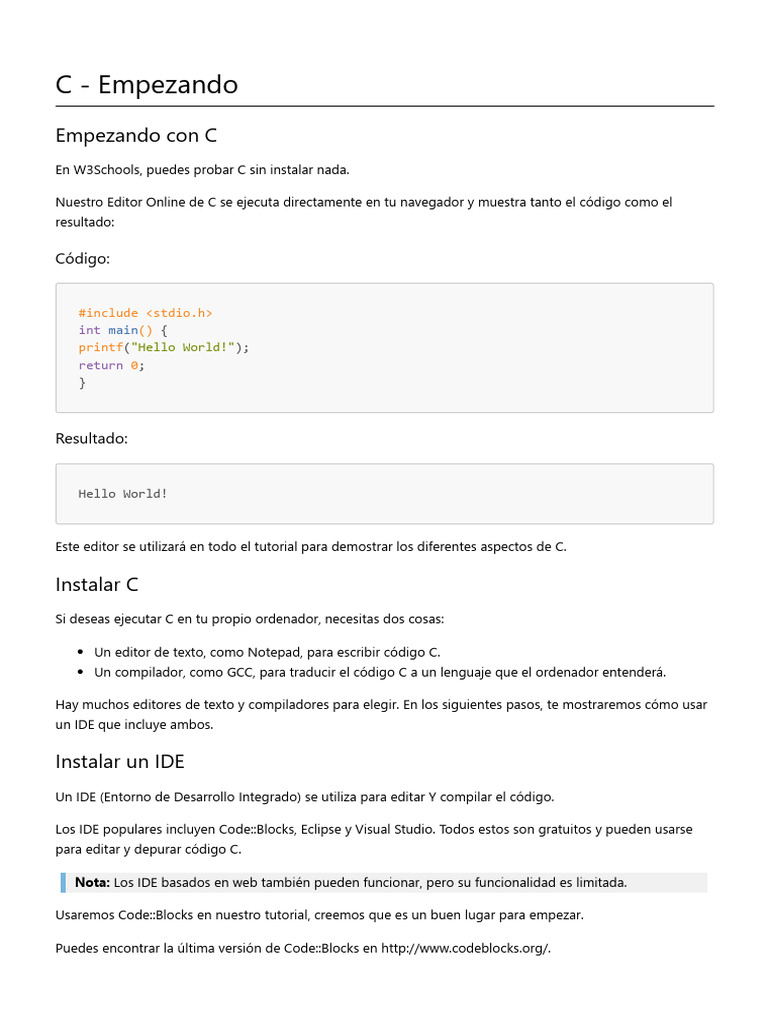Click the codeblocks.org URL link
Image resolution: width=768 pixels, height=1024 pixels.
465,948
